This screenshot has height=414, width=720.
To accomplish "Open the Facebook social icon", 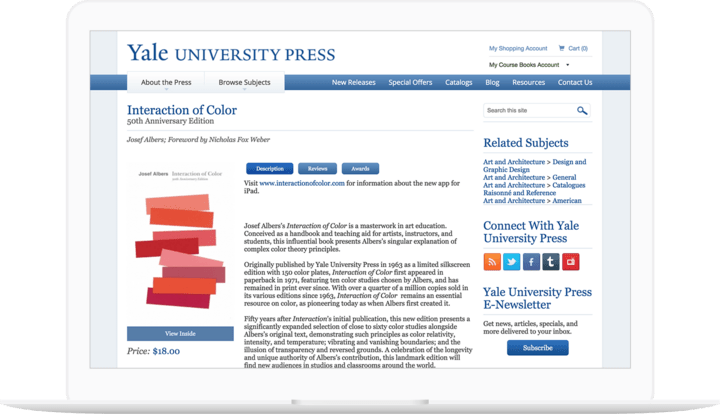I will pyautogui.click(x=531, y=262).
